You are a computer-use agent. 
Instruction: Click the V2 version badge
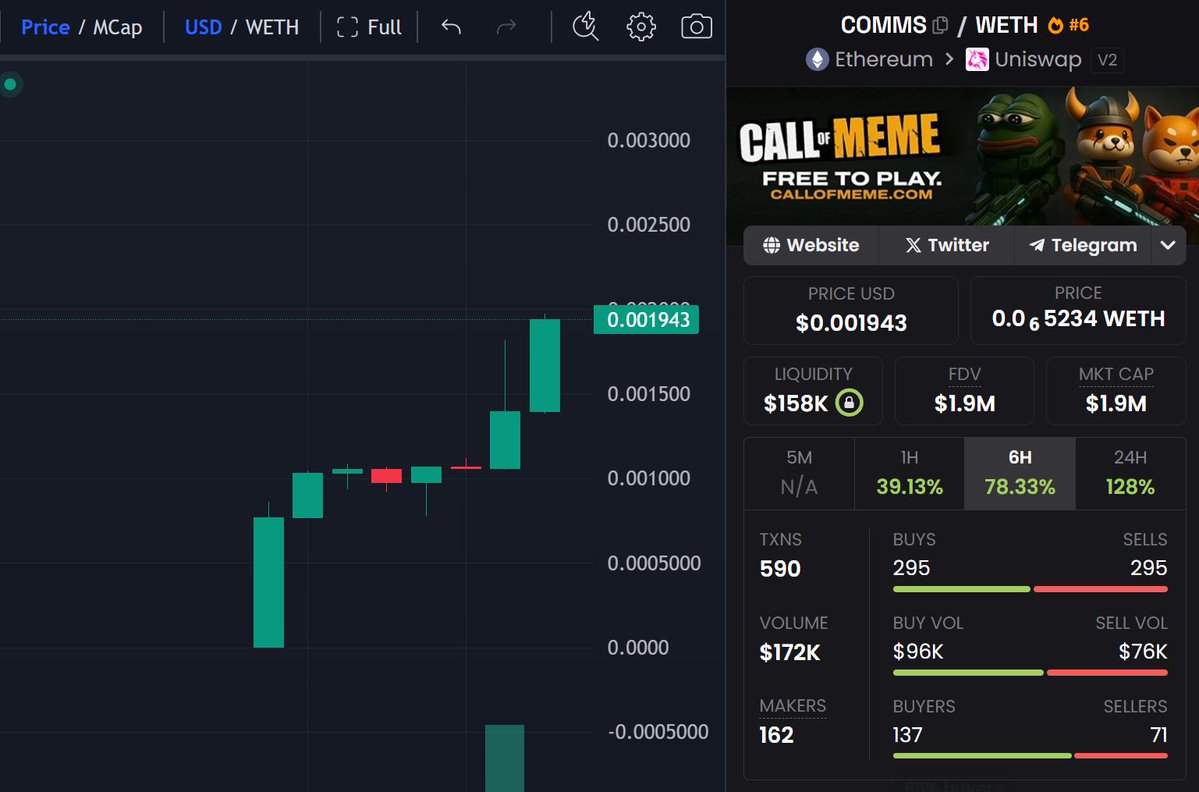(1107, 60)
